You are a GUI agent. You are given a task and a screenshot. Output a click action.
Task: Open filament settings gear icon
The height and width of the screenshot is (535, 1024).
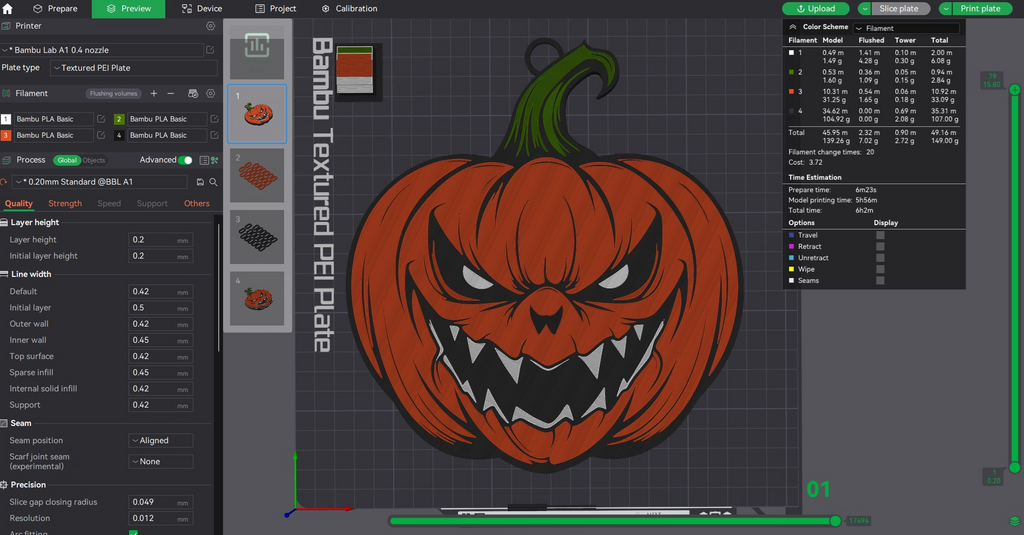[x=210, y=93]
